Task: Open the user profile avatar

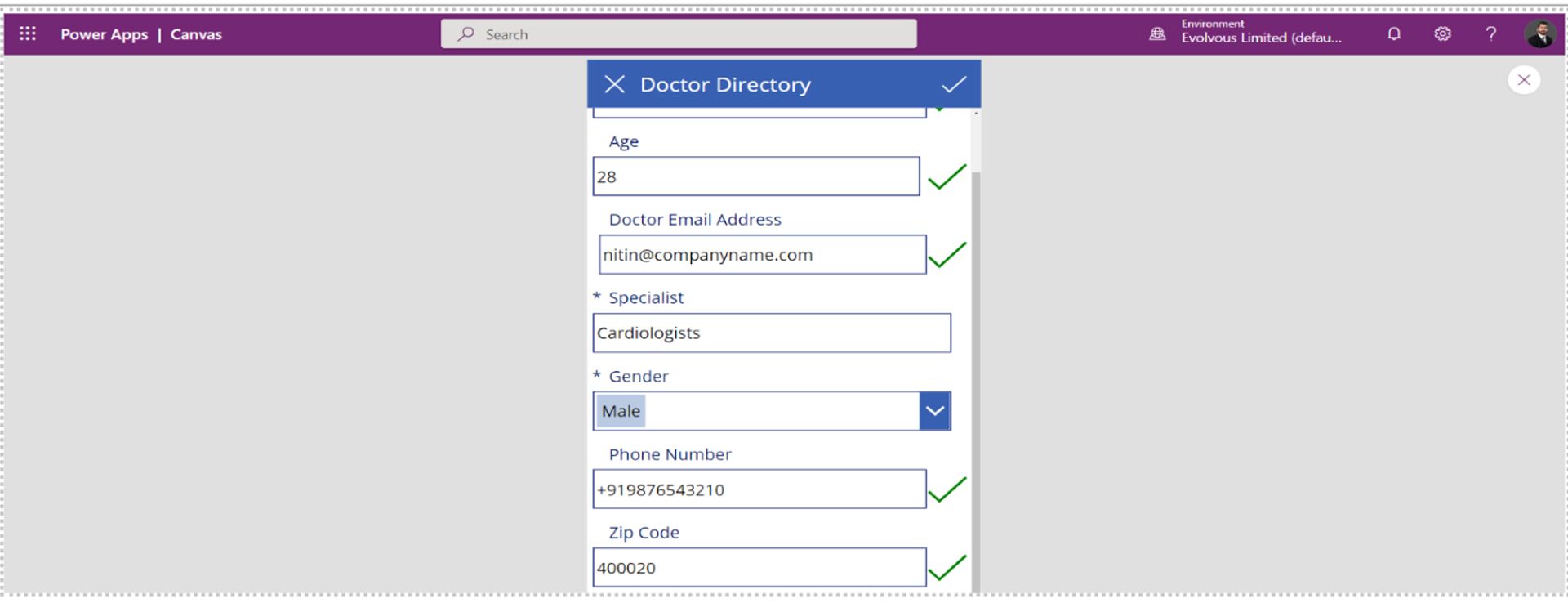Action: click(x=1539, y=34)
